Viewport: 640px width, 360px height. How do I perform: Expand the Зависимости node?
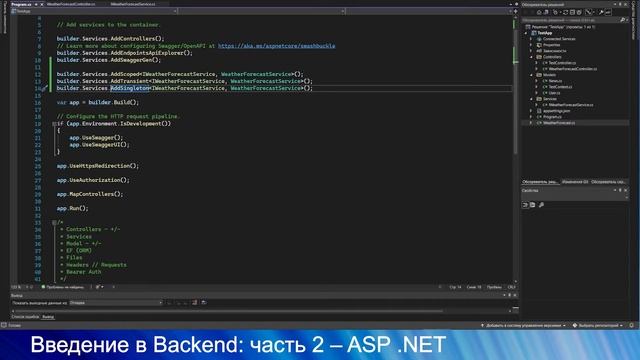point(531,51)
